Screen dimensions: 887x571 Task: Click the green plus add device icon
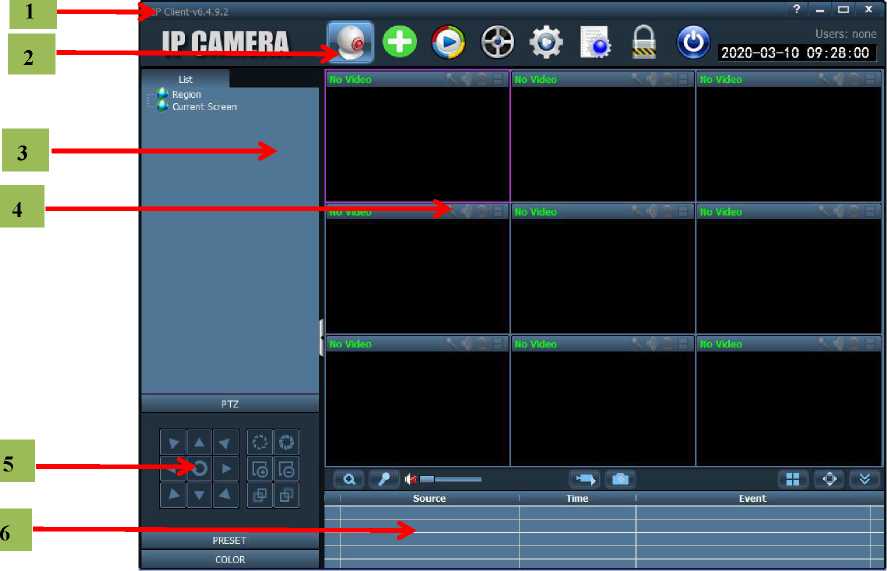(400, 42)
